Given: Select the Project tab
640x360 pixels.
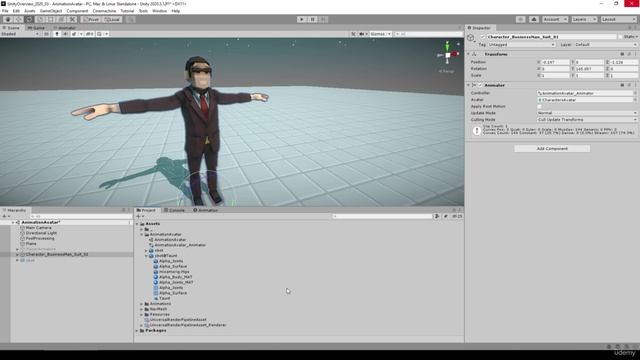Looking at the screenshot, I should [146, 210].
